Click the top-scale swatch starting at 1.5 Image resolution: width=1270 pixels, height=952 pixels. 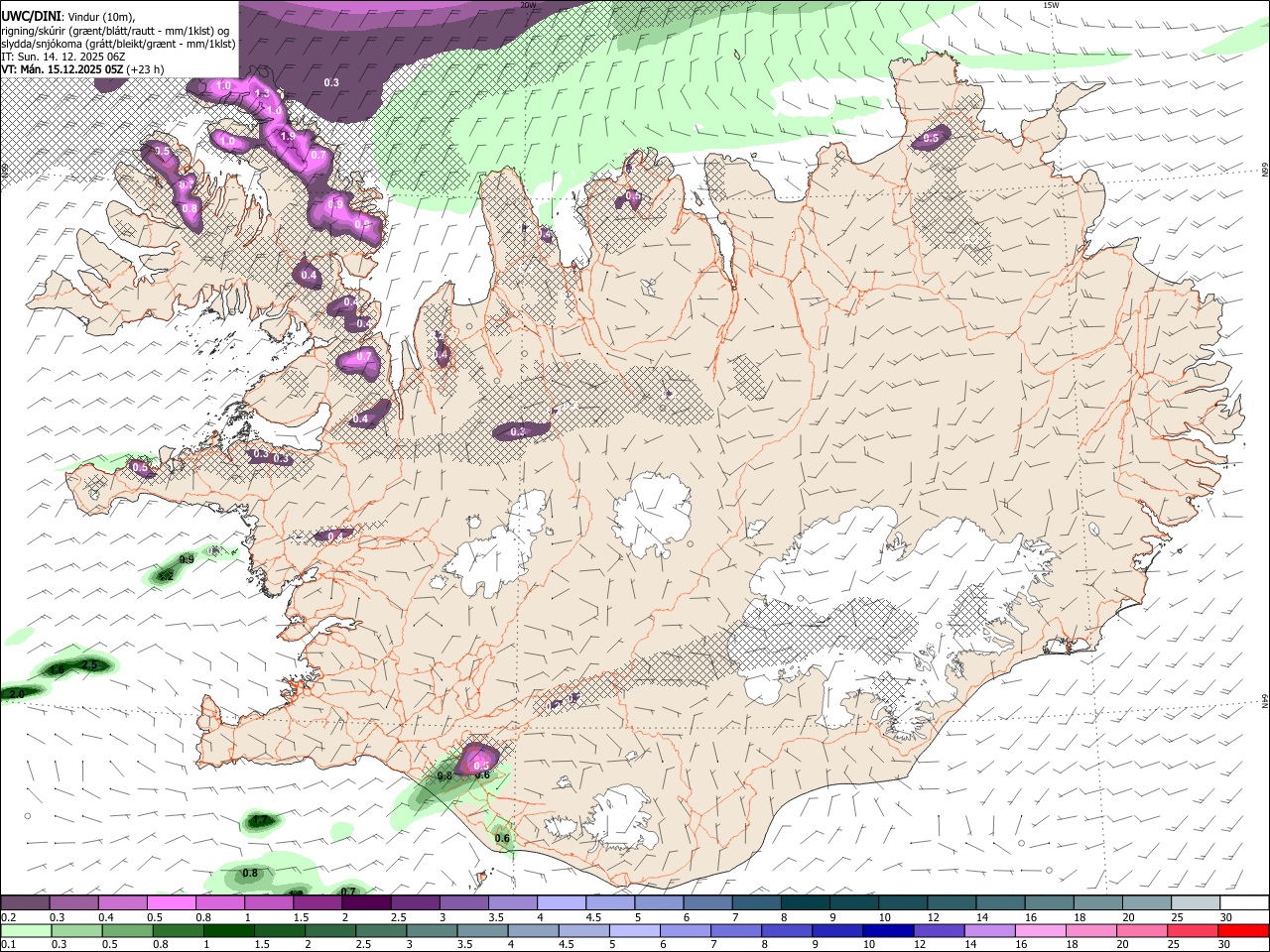pos(317,901)
